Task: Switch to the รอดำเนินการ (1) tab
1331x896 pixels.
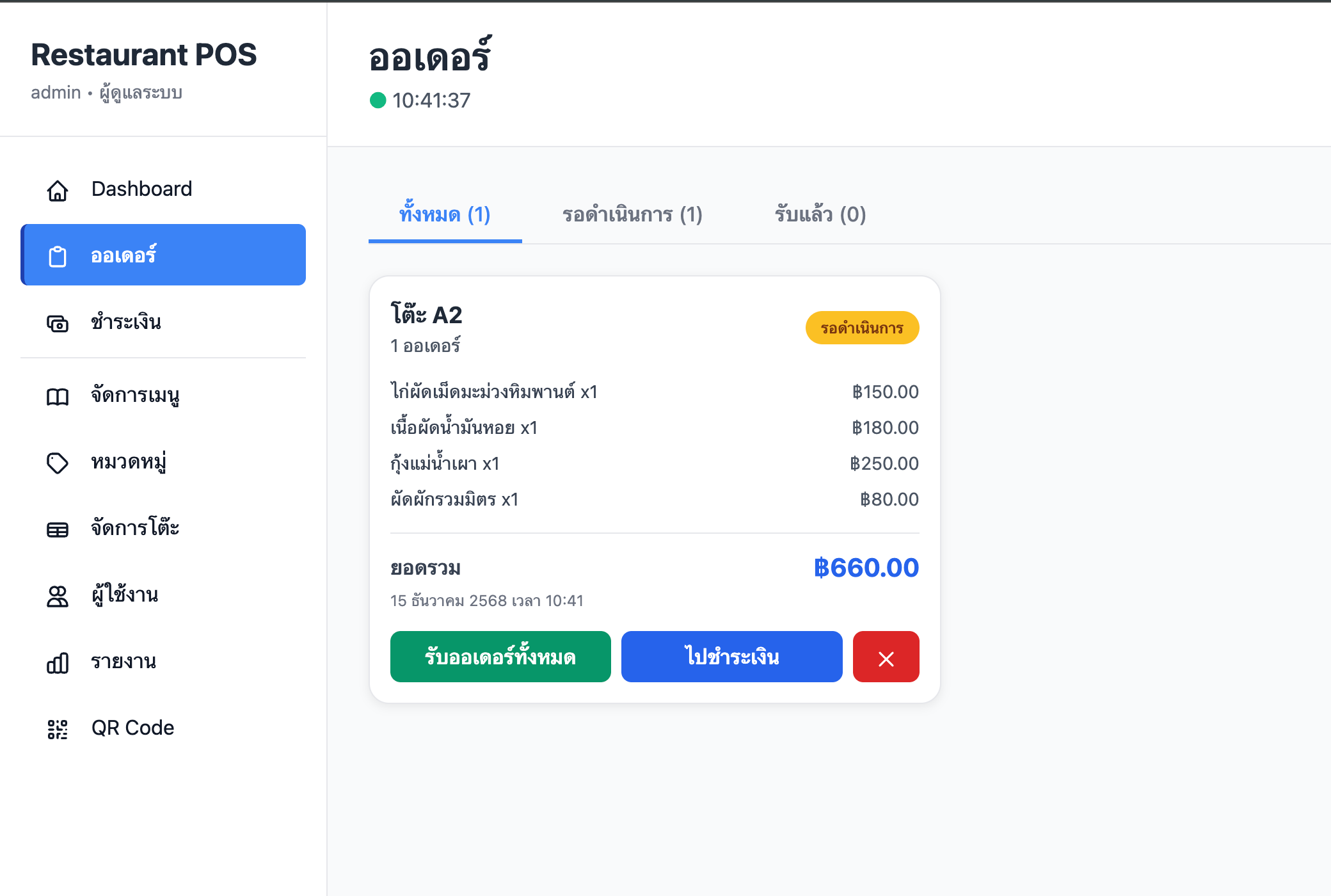Action: click(x=632, y=215)
